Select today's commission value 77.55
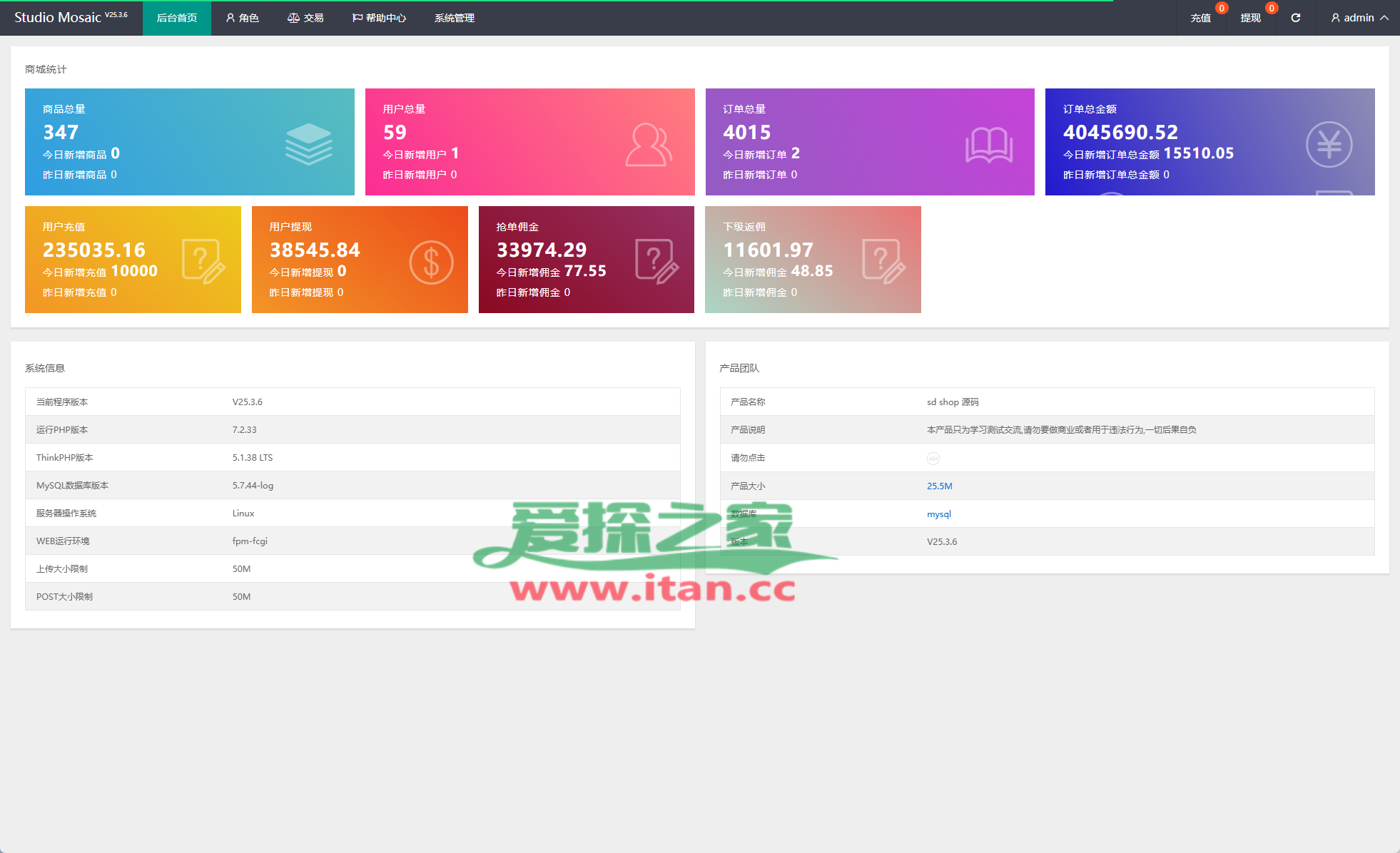 (x=585, y=271)
